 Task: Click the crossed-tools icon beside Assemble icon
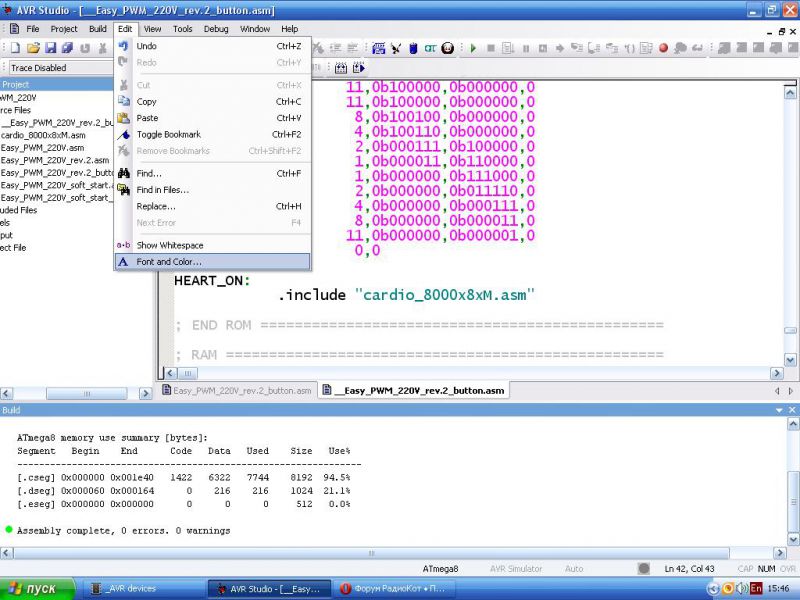396,48
